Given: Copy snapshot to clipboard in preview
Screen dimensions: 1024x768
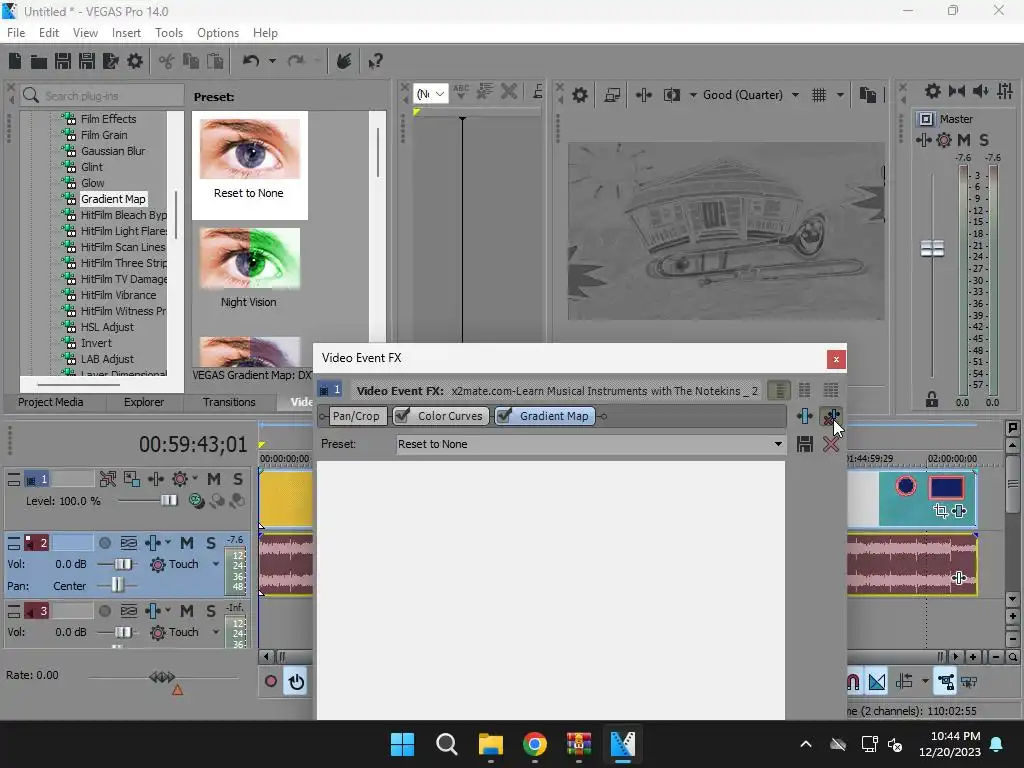Looking at the screenshot, I should 867,95.
